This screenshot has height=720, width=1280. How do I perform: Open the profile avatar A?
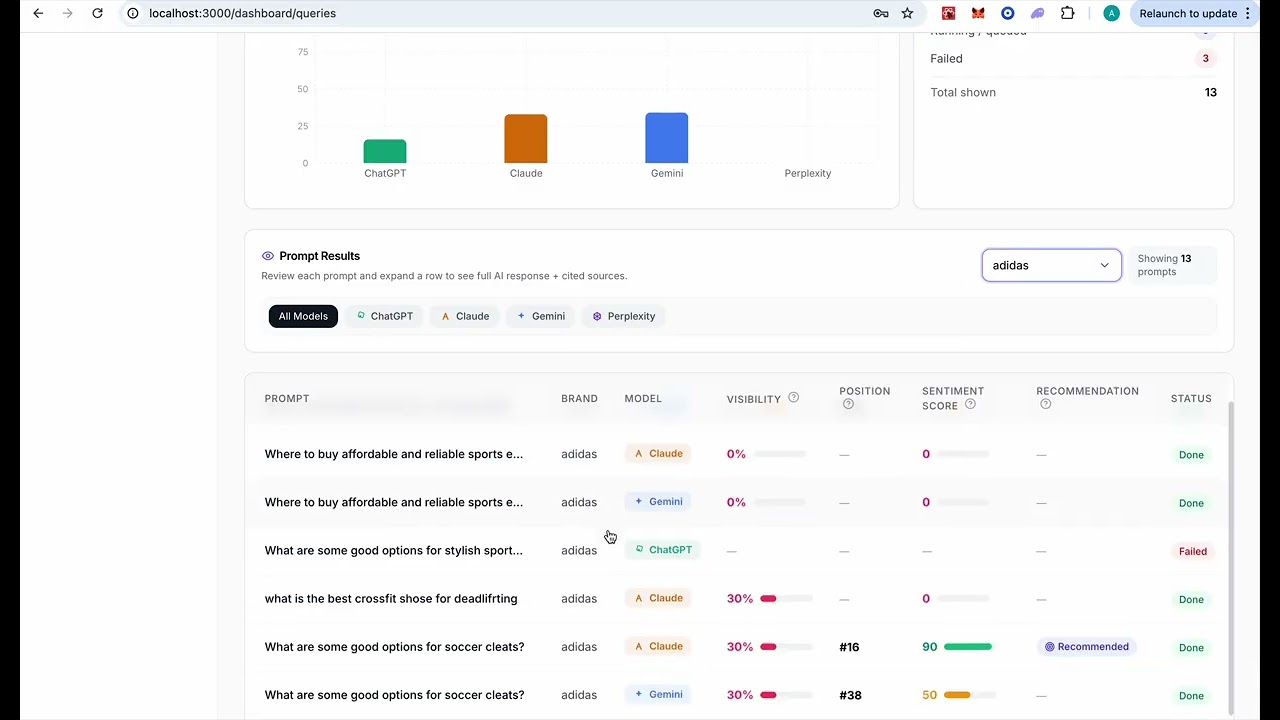coord(1111,13)
